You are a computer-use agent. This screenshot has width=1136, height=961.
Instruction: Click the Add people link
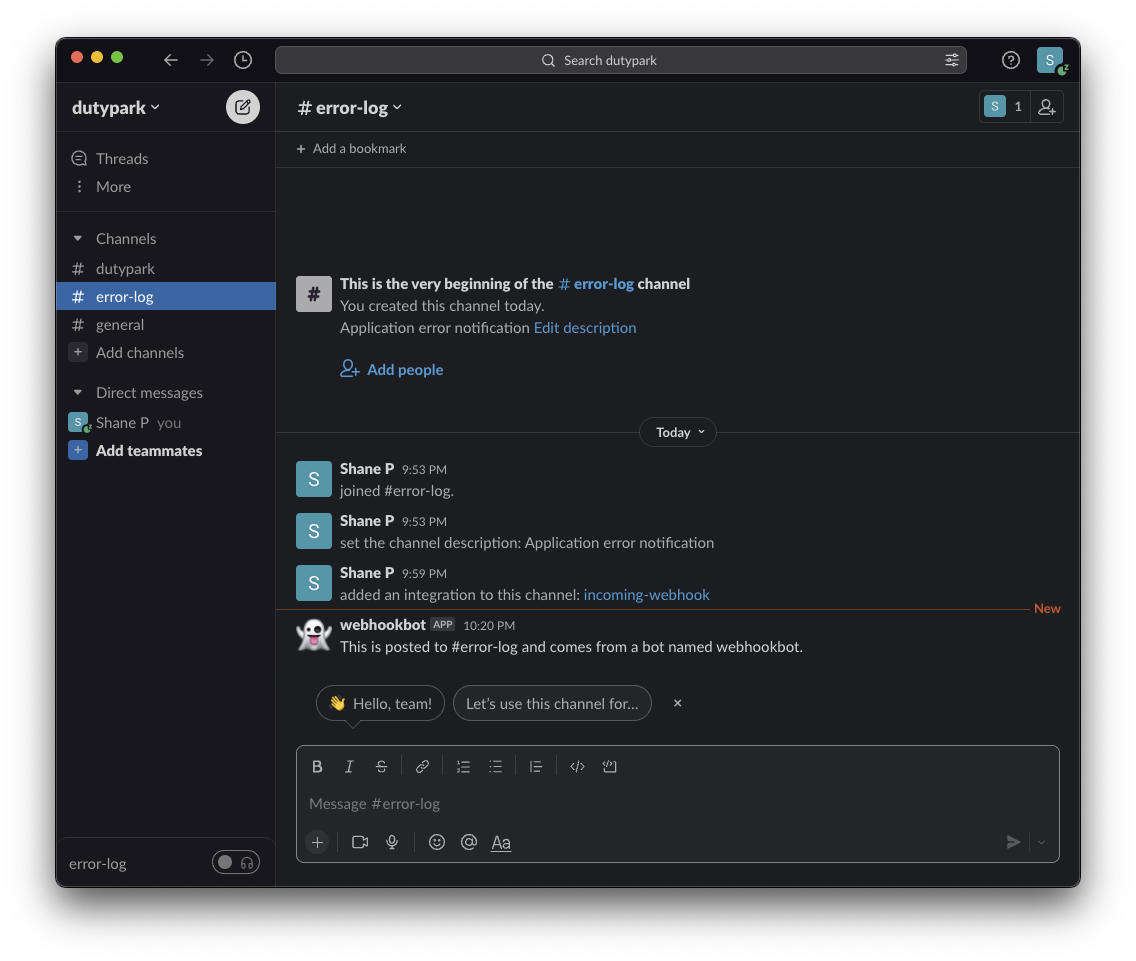[391, 370]
